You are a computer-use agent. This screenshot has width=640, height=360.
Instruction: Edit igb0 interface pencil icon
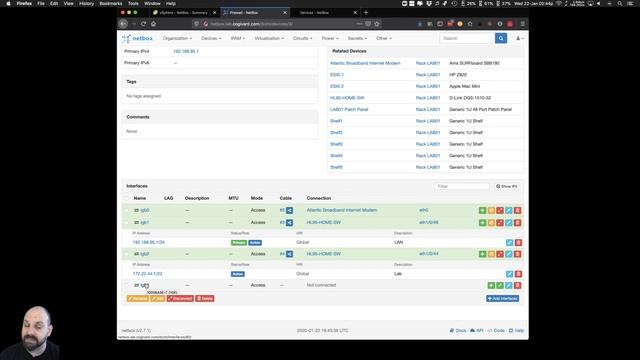(x=509, y=210)
